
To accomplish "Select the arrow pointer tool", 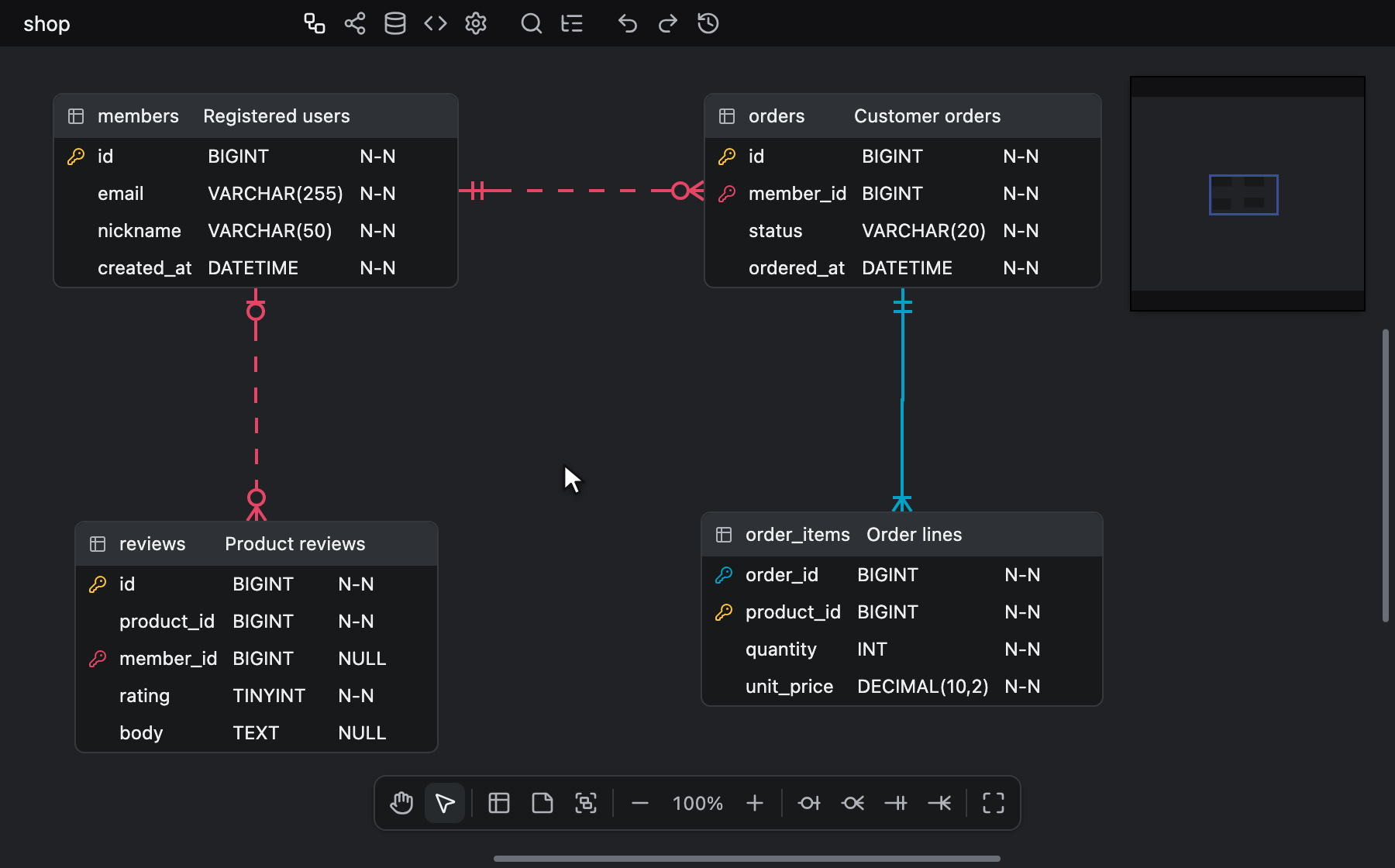I will pyautogui.click(x=445, y=803).
